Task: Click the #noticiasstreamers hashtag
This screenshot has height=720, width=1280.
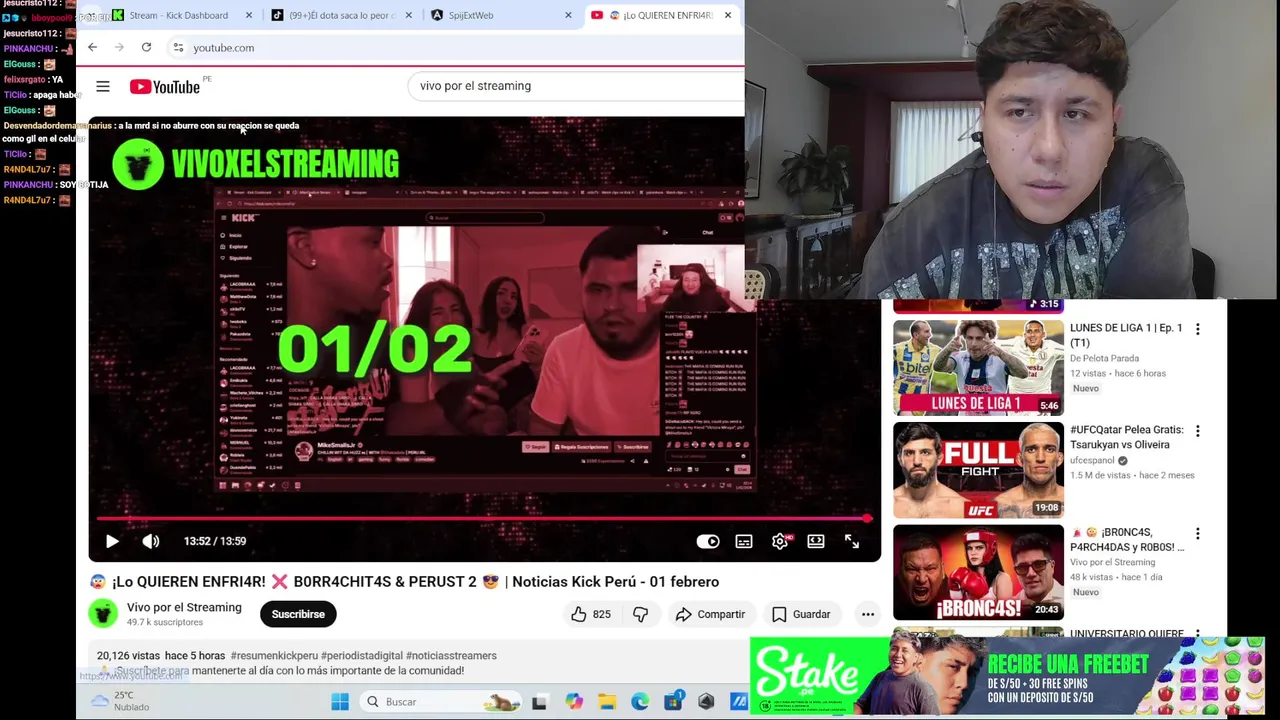Action: [x=451, y=656]
